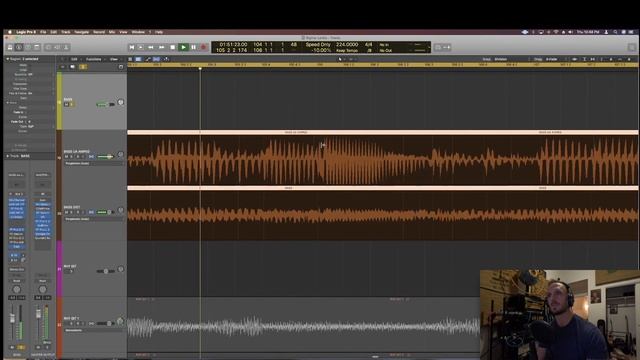
Task: Adjust the BASS LA AMPED volume slider
Action: tap(105, 157)
